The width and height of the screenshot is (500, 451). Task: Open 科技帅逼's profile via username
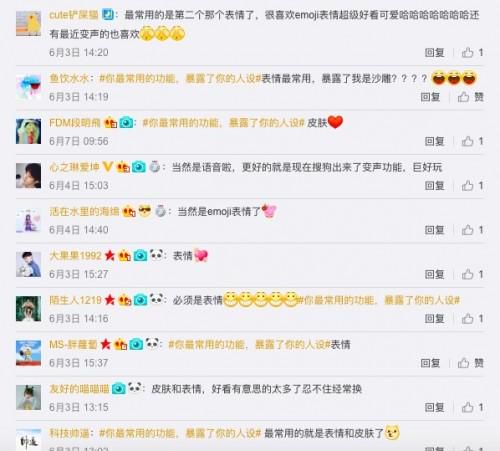pyautogui.click(x=69, y=433)
